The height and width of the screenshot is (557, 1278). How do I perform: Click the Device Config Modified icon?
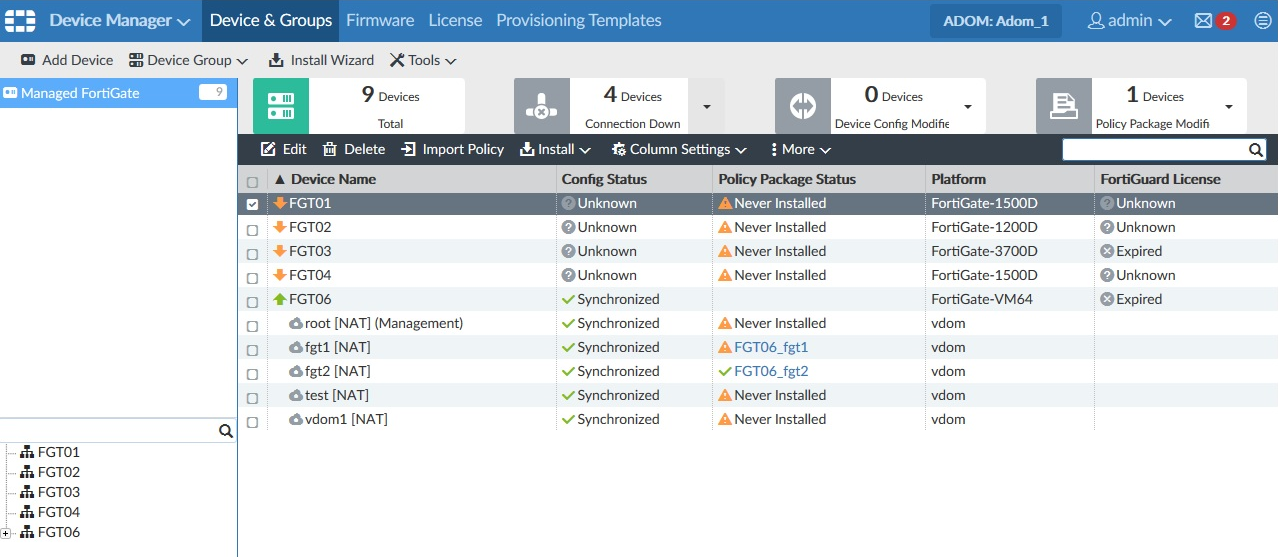(802, 106)
